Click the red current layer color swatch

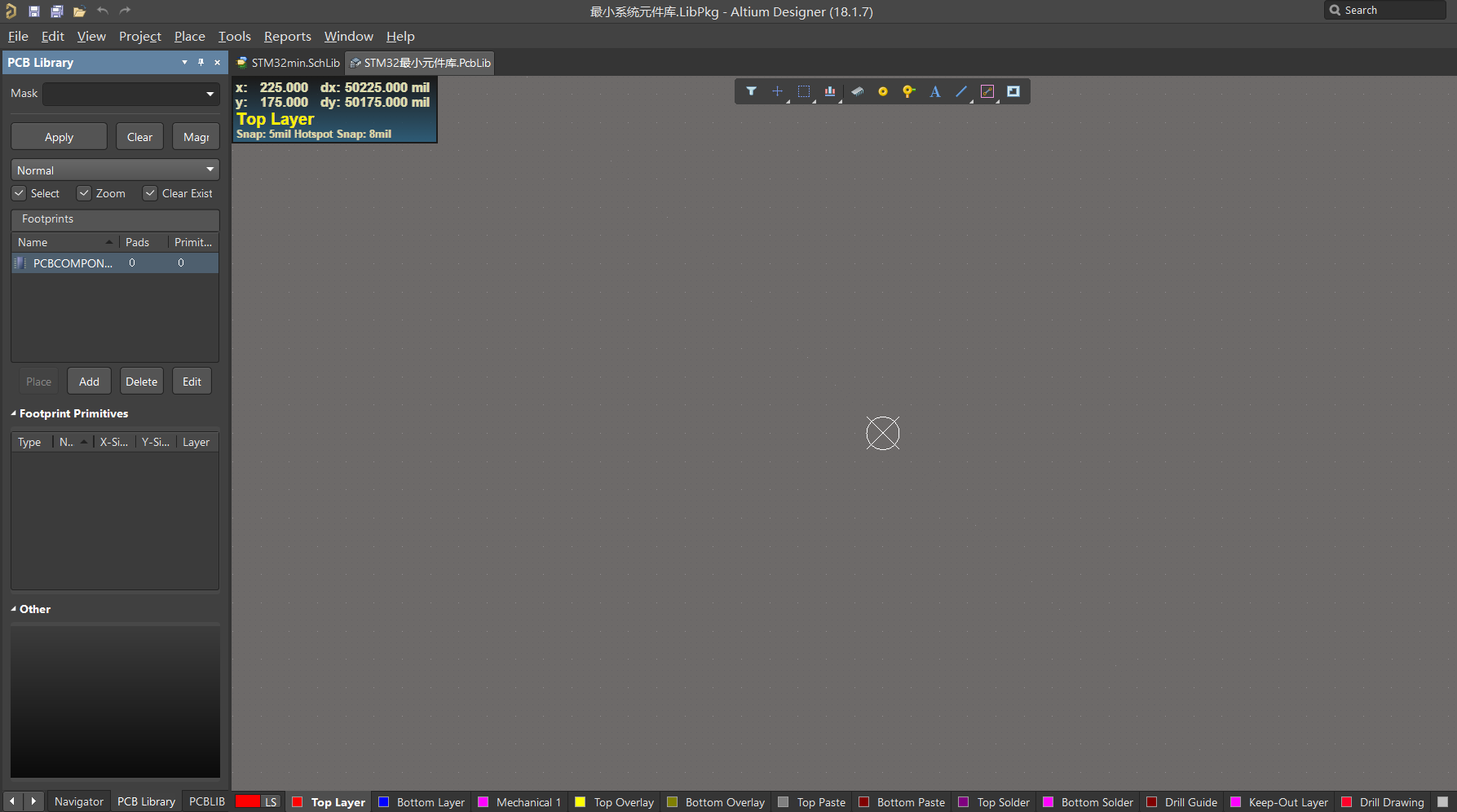pos(248,801)
